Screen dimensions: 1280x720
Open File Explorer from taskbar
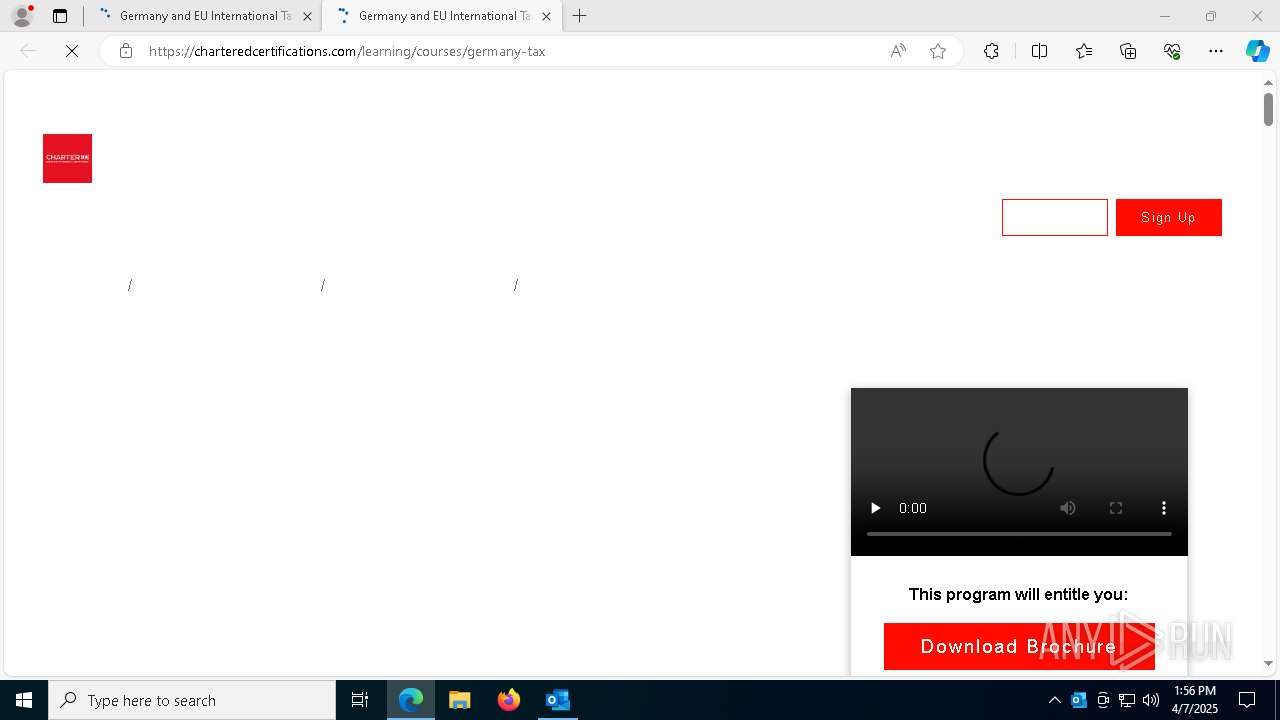coord(459,700)
